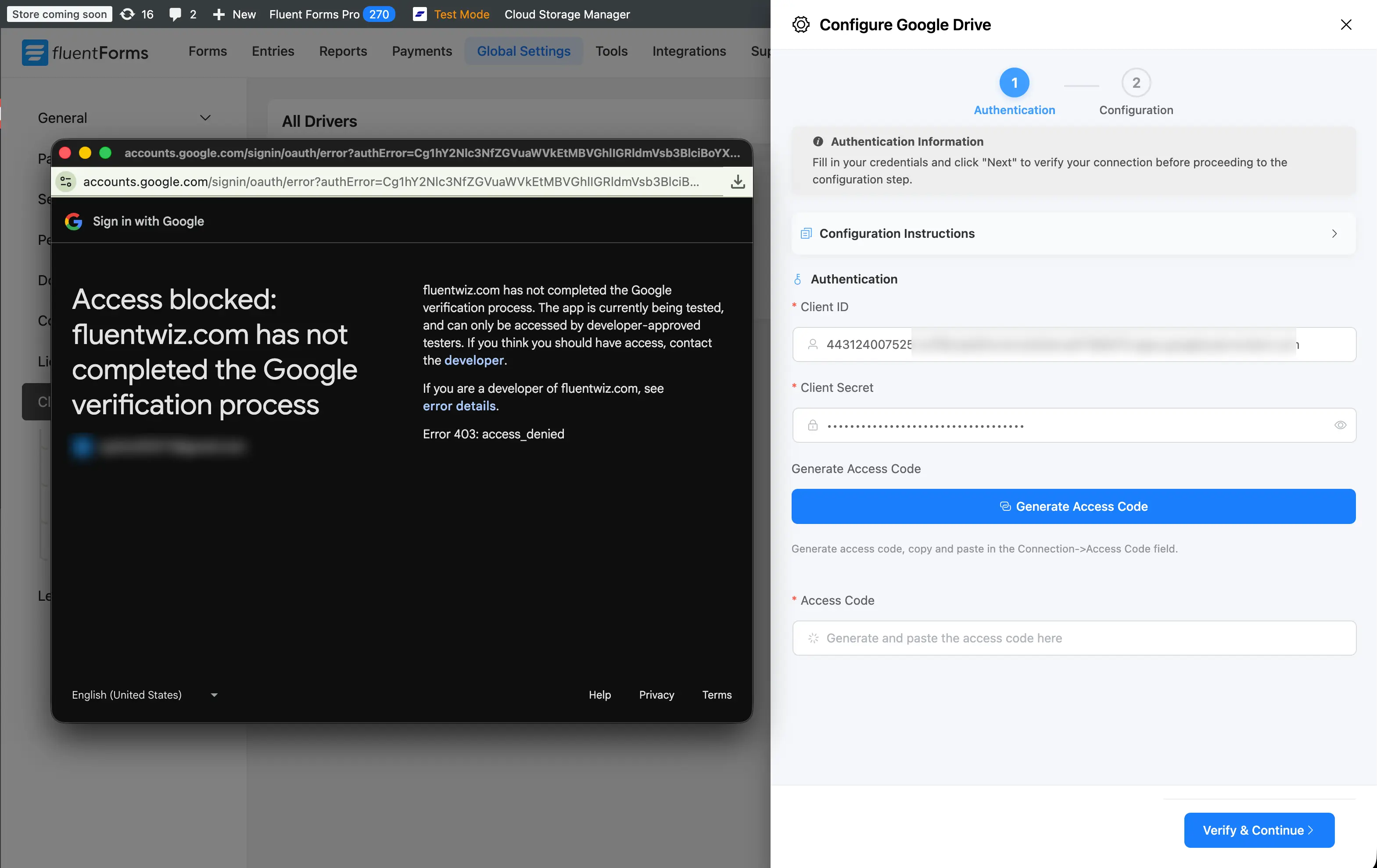Expand Configuration Instructions panel

click(1335, 233)
